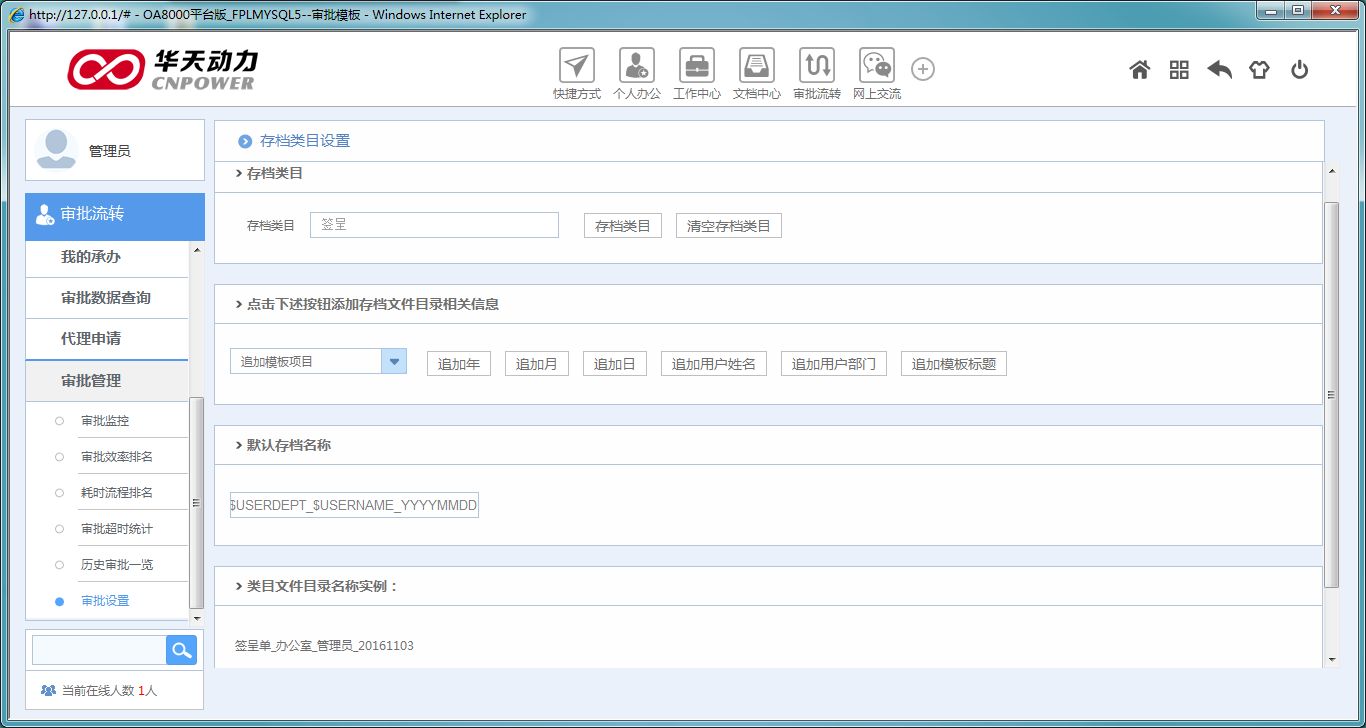Go to the home page icon

point(1139,70)
